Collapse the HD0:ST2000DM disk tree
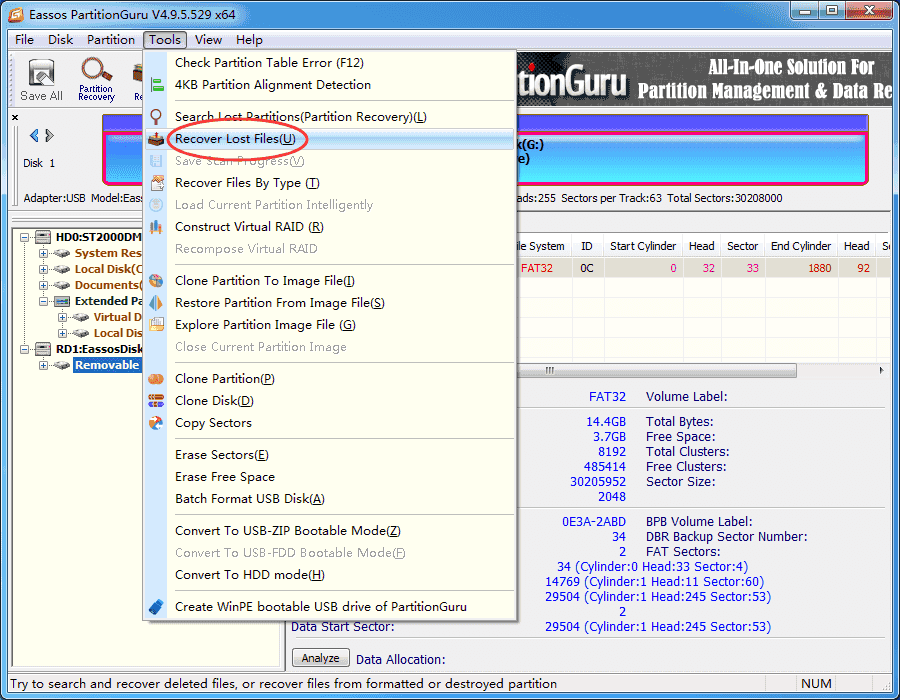Image resolution: width=900 pixels, height=700 pixels. [x=24, y=237]
